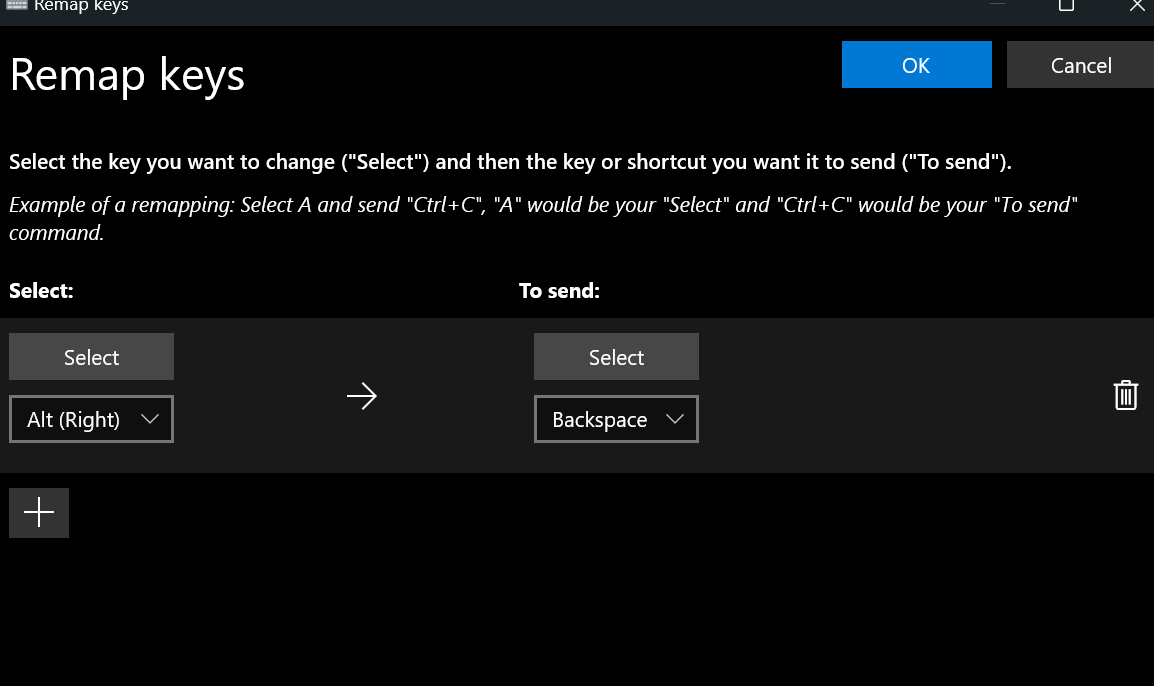Viewport: 1154px width, 686px height.
Task: Add another remapping with the + button
Action: click(x=38, y=512)
